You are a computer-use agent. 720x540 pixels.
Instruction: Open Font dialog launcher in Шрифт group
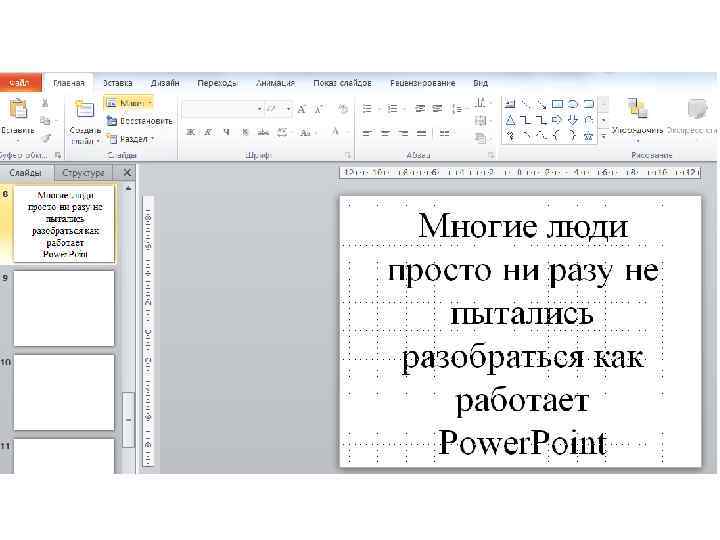pos(348,155)
